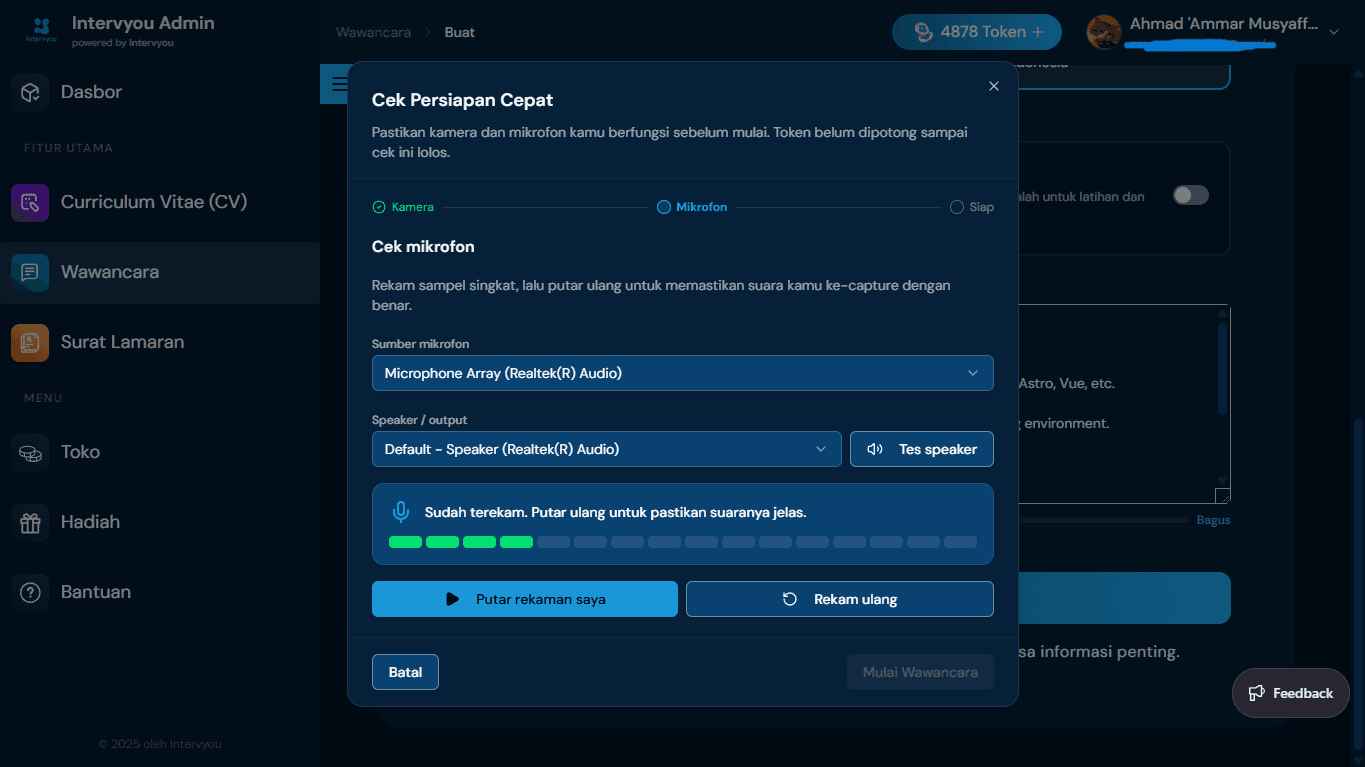Click the Hadiah gift icon

click(30, 522)
